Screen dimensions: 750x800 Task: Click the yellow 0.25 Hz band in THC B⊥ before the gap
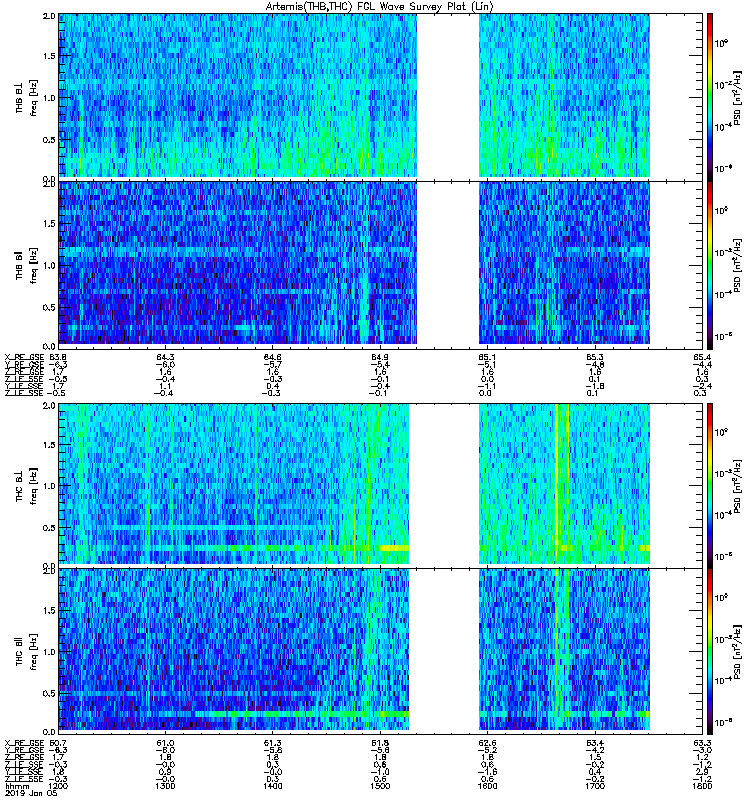click(x=394, y=547)
